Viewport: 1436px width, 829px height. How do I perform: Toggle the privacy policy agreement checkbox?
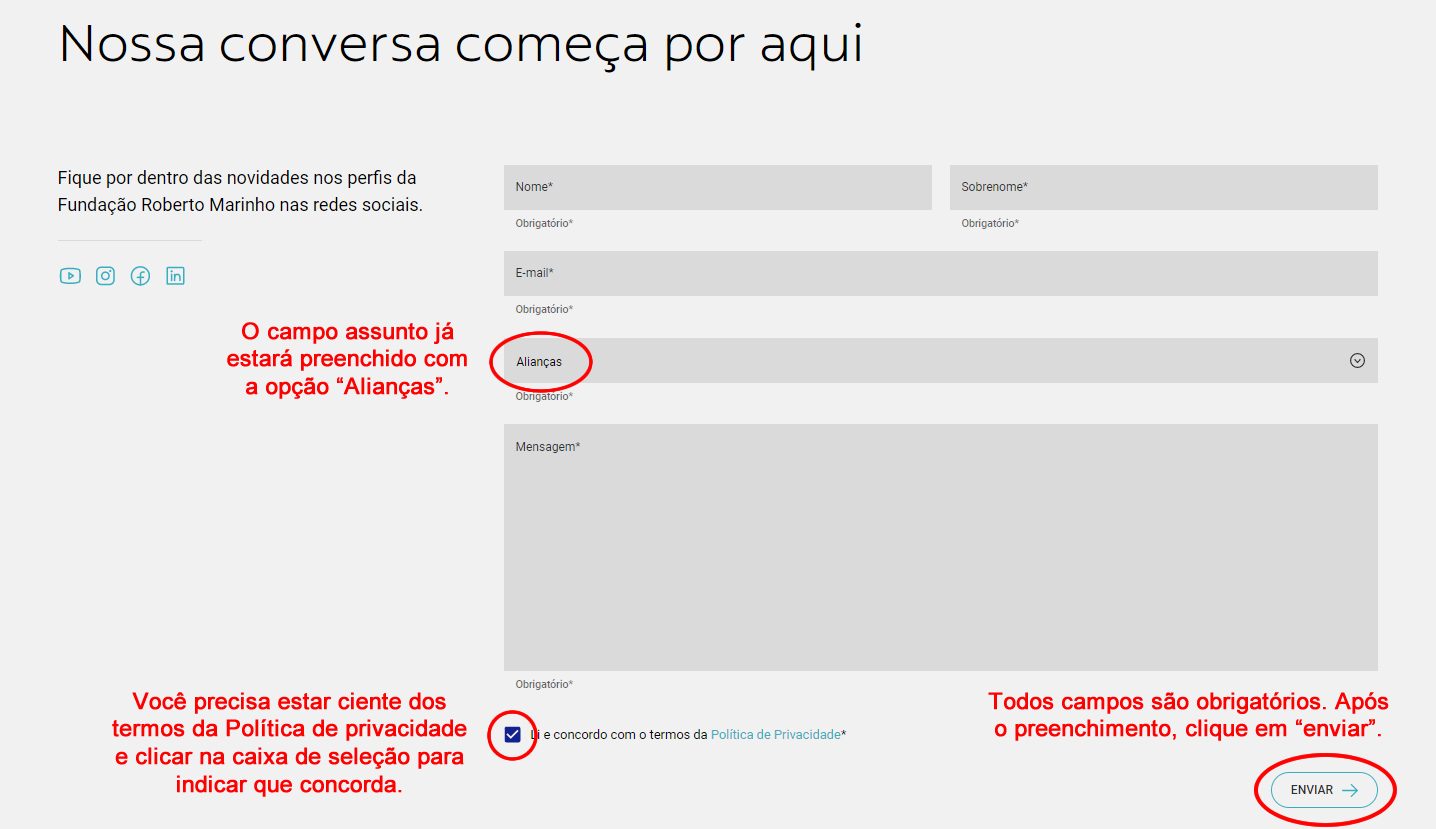point(513,735)
